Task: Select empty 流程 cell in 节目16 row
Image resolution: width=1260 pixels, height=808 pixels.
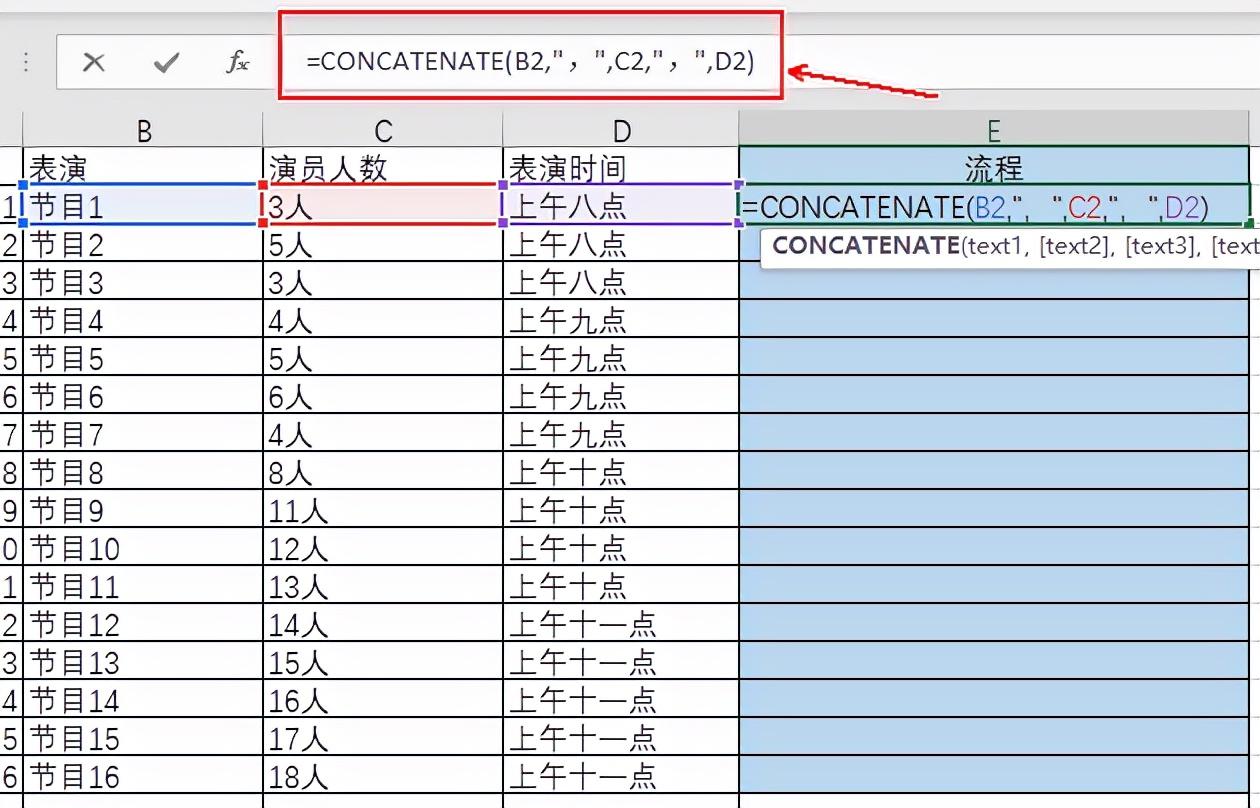Action: point(994,776)
